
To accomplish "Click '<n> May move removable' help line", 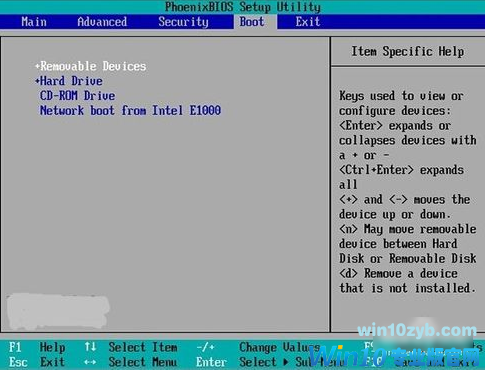I will pos(408,229).
